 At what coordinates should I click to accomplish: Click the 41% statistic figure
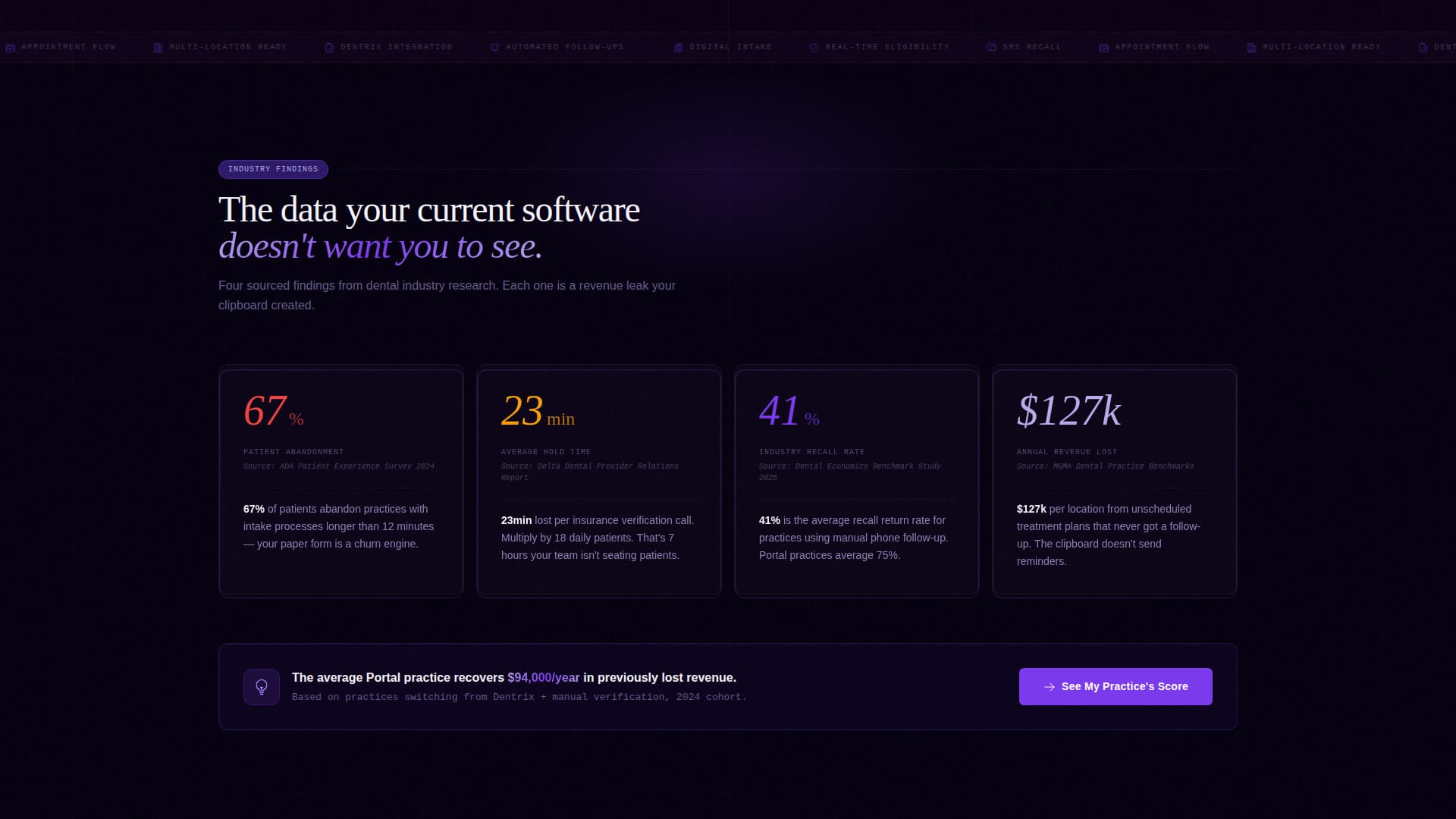coord(789,411)
